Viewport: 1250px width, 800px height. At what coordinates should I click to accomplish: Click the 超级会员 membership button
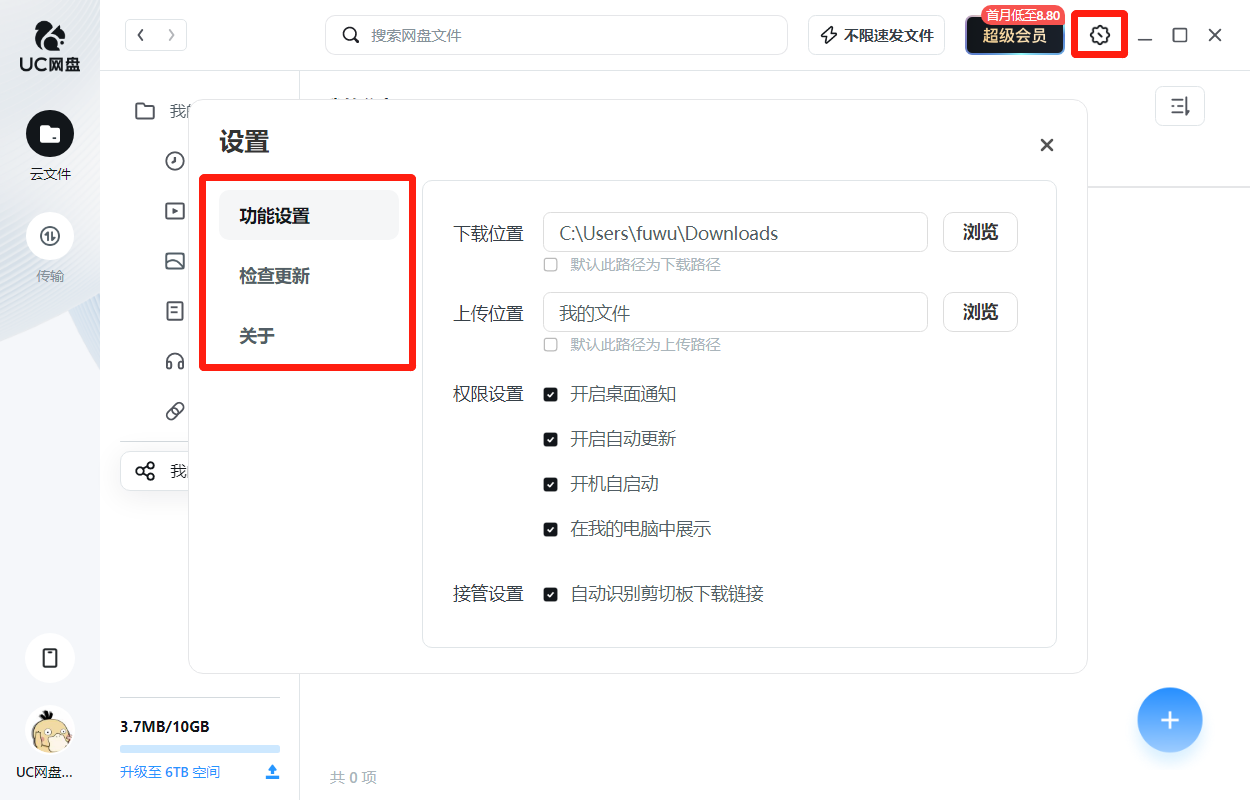click(x=1014, y=36)
